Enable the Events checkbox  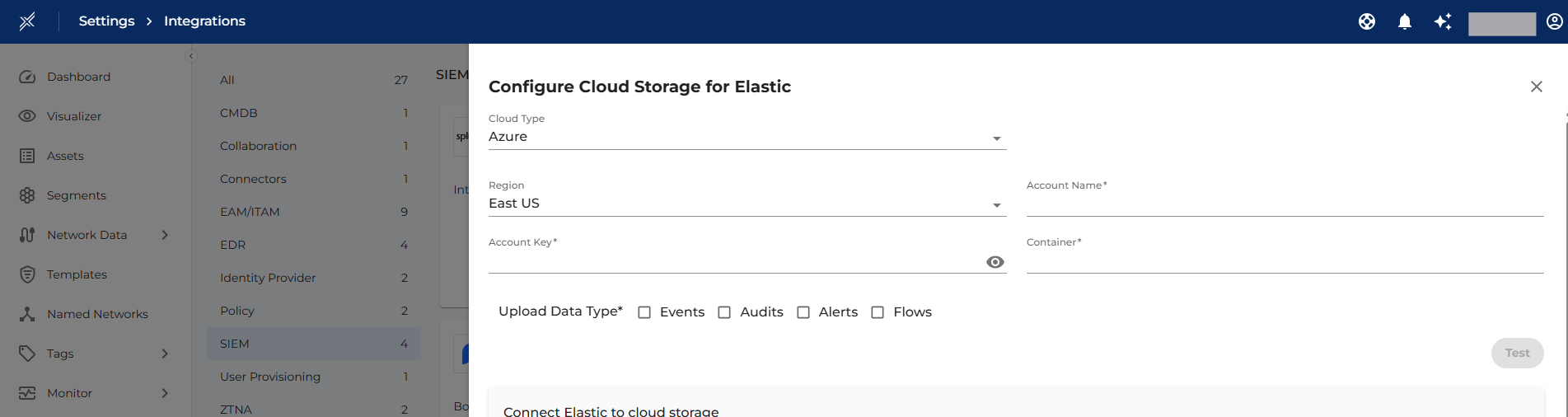coord(644,312)
